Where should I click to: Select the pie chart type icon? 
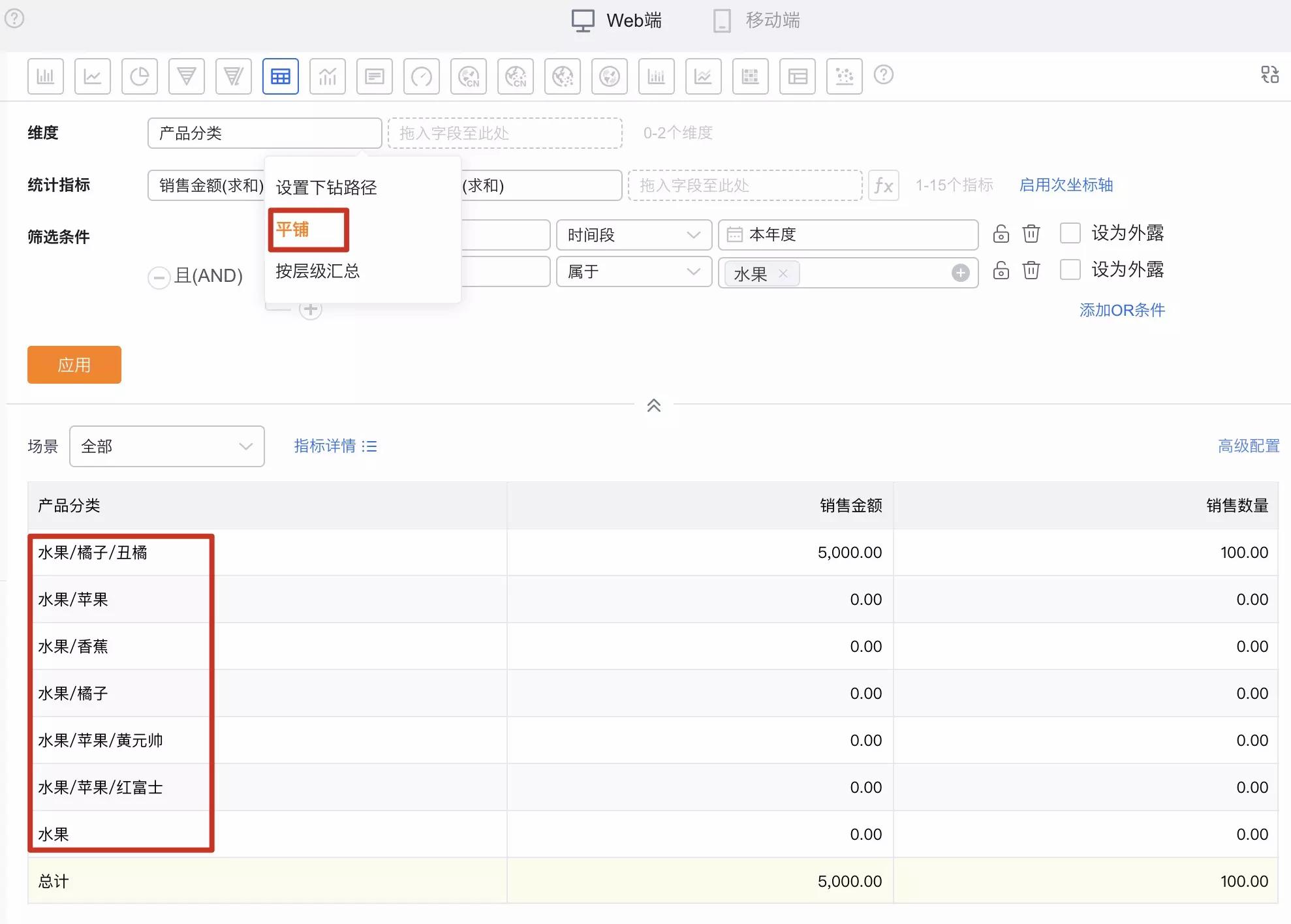pyautogui.click(x=140, y=76)
